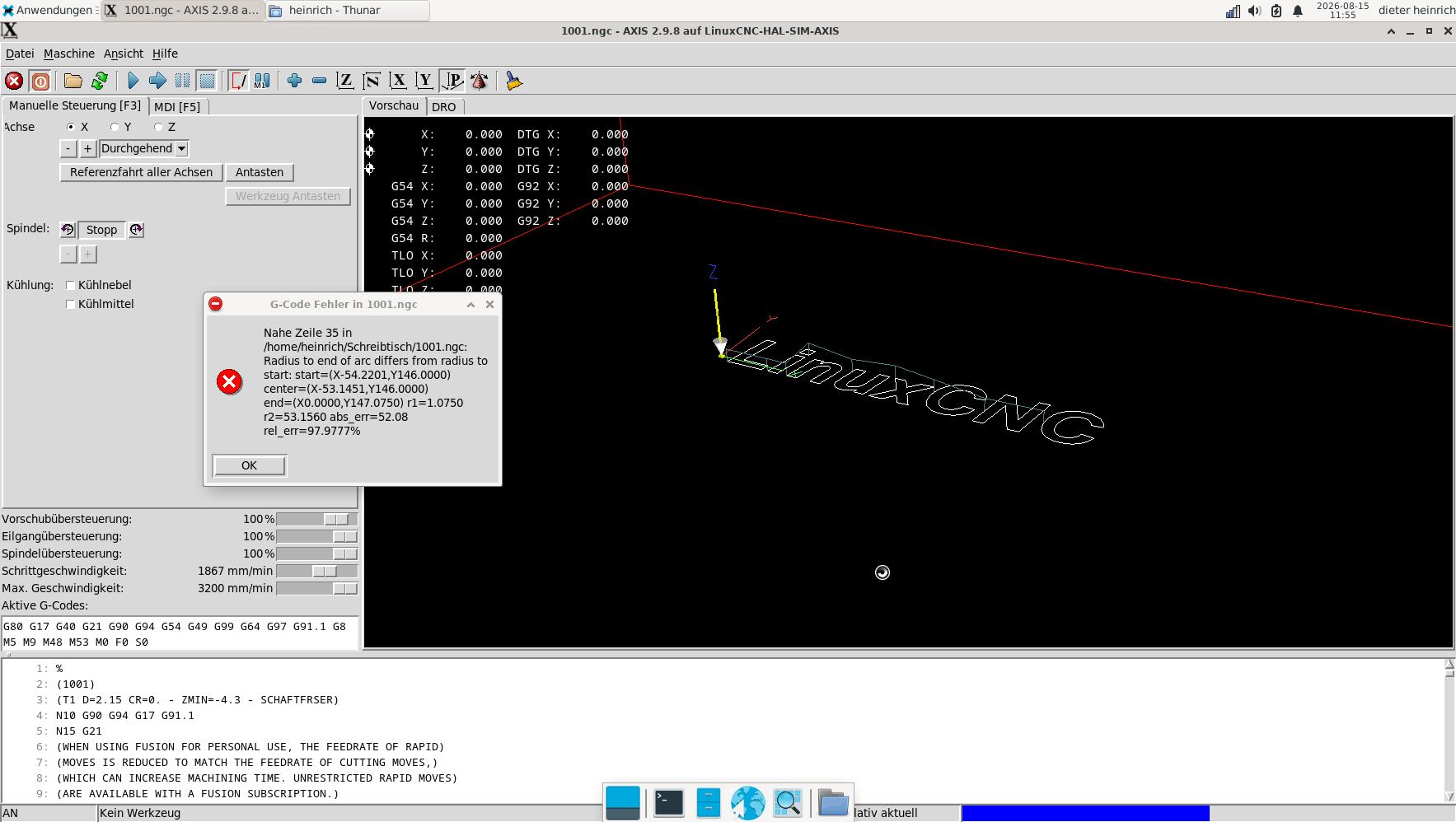Jog axis positive with plus button

(88, 148)
